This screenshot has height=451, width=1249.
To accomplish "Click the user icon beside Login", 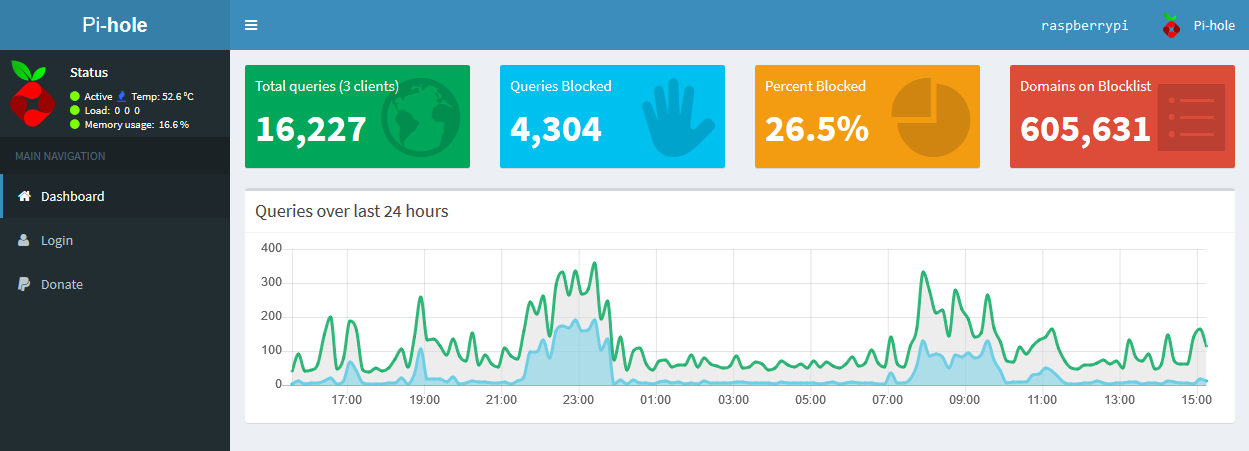I will pyautogui.click(x=24, y=240).
